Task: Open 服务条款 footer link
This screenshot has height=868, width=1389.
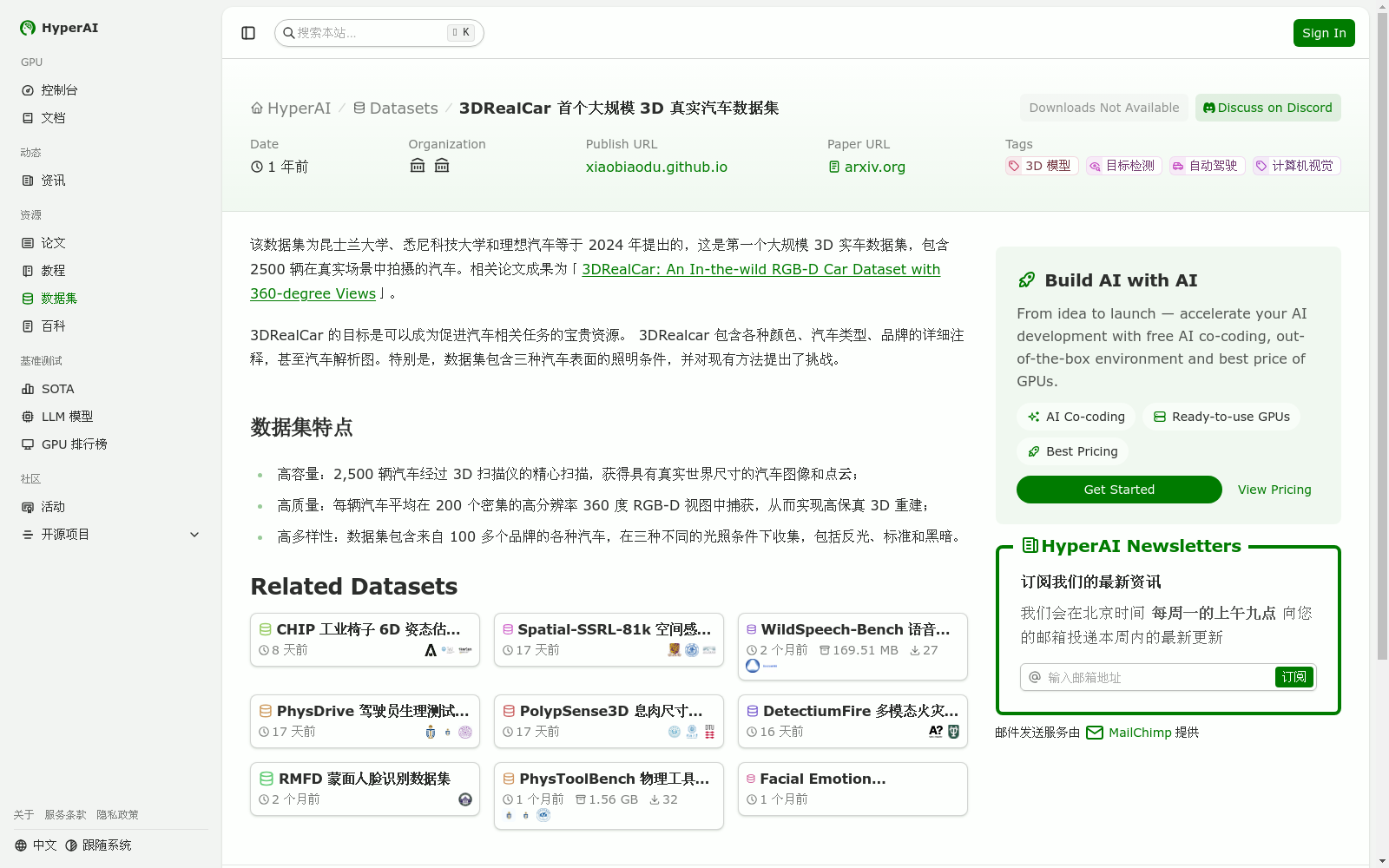Action: [x=65, y=815]
